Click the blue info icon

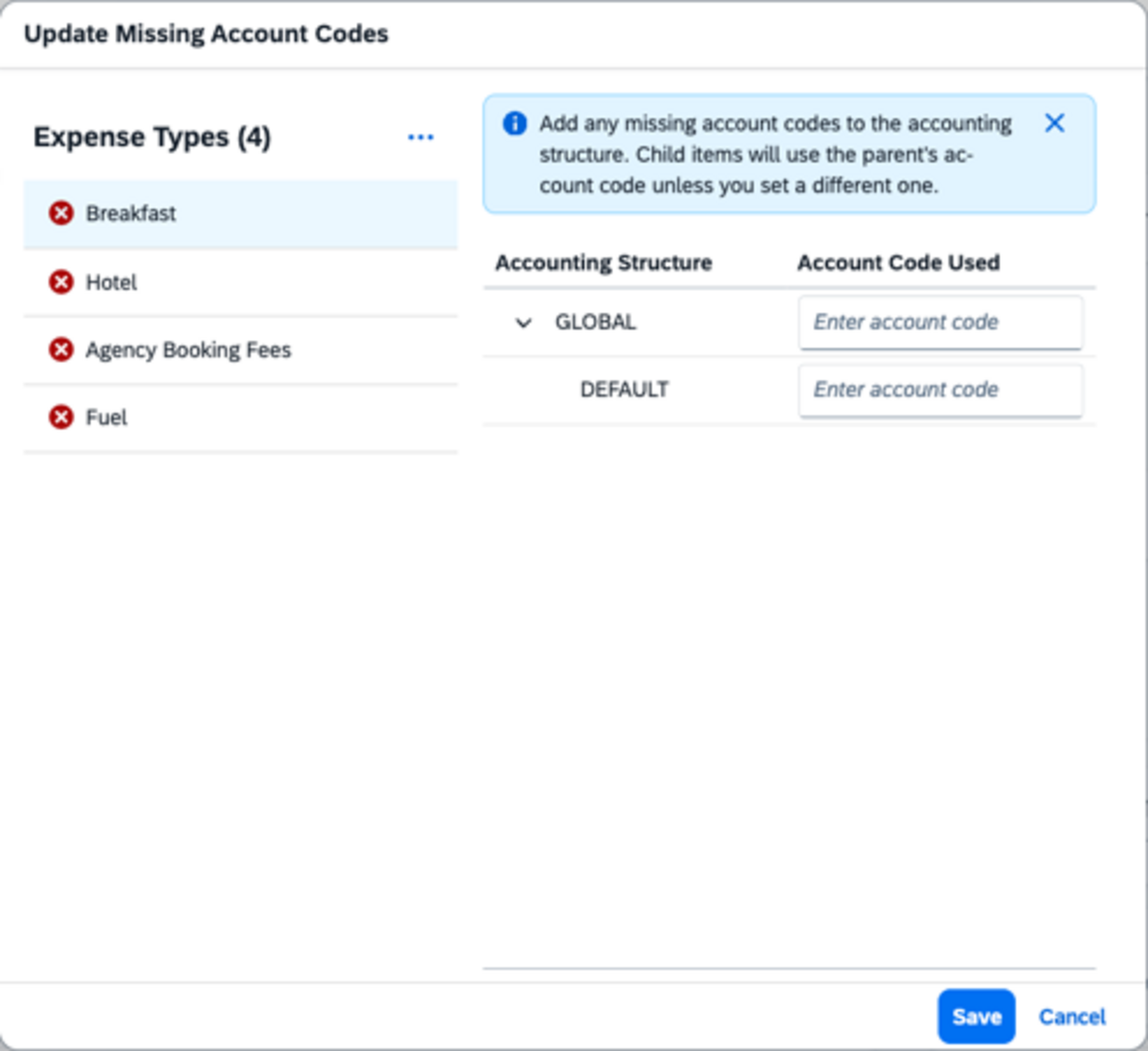(x=514, y=124)
